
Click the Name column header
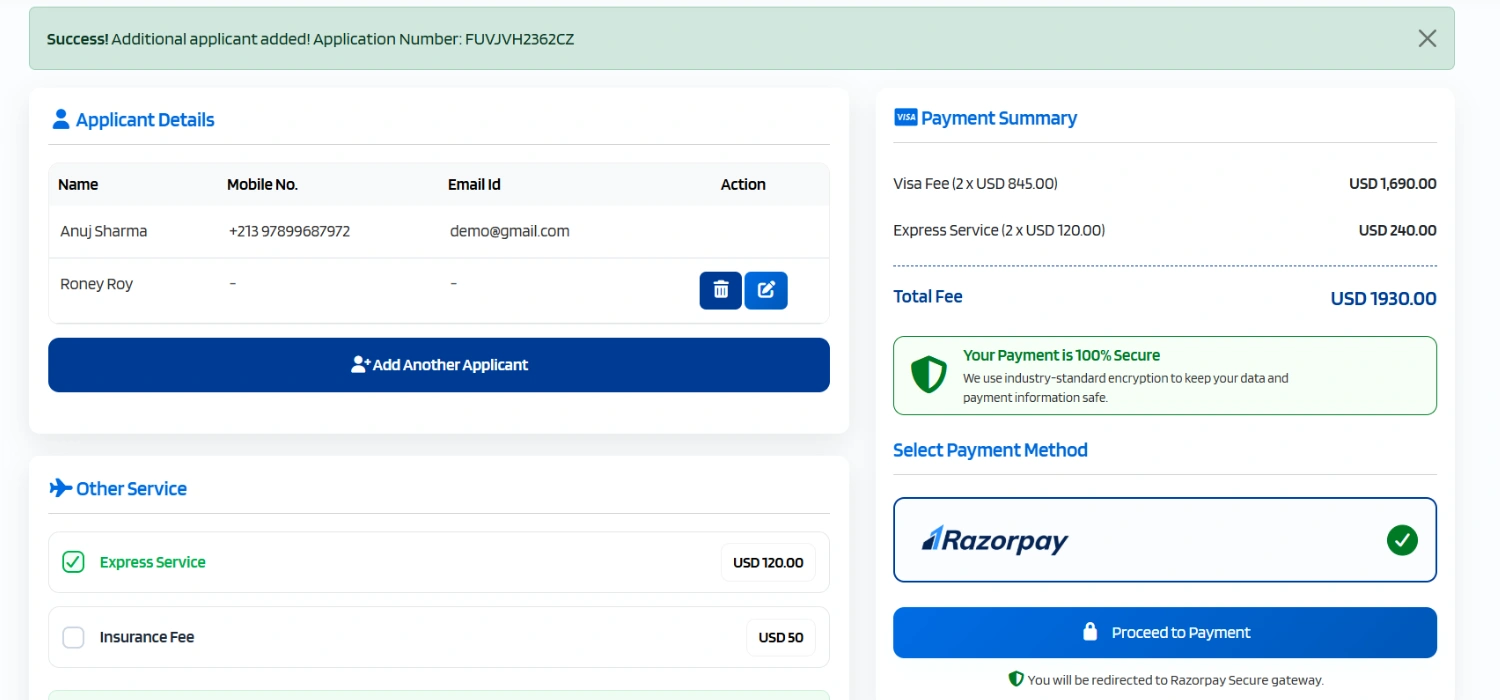click(x=78, y=184)
